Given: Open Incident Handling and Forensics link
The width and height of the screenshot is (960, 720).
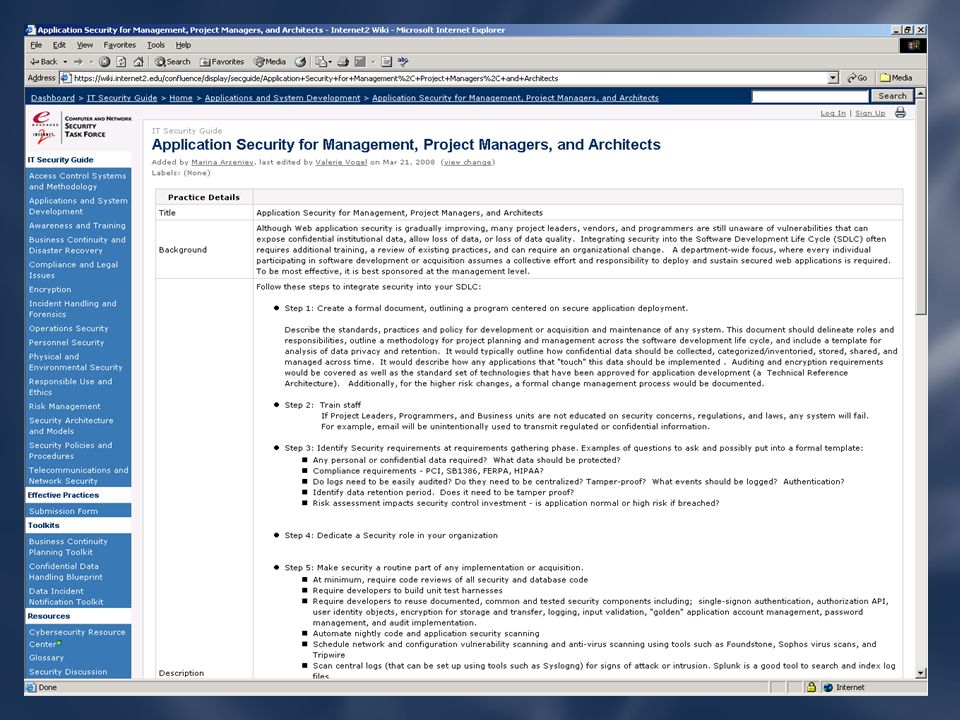Looking at the screenshot, I should 72,309.
